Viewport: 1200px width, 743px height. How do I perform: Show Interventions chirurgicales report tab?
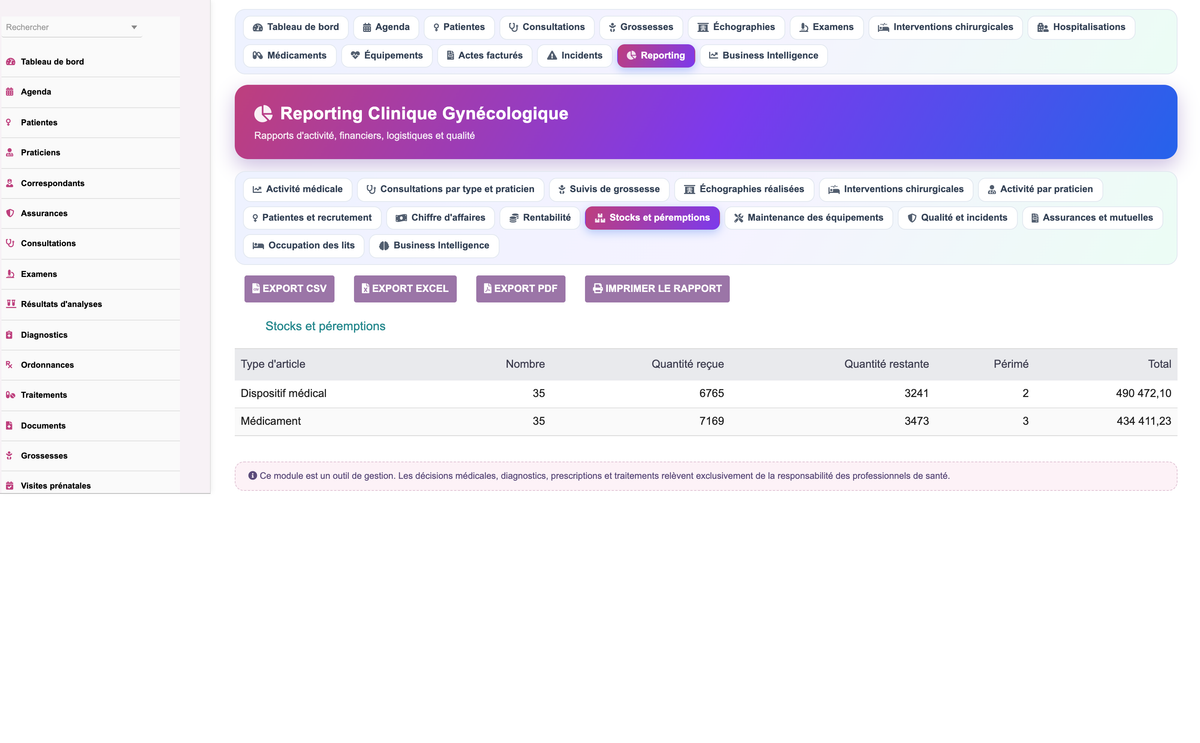pyautogui.click(x=896, y=189)
